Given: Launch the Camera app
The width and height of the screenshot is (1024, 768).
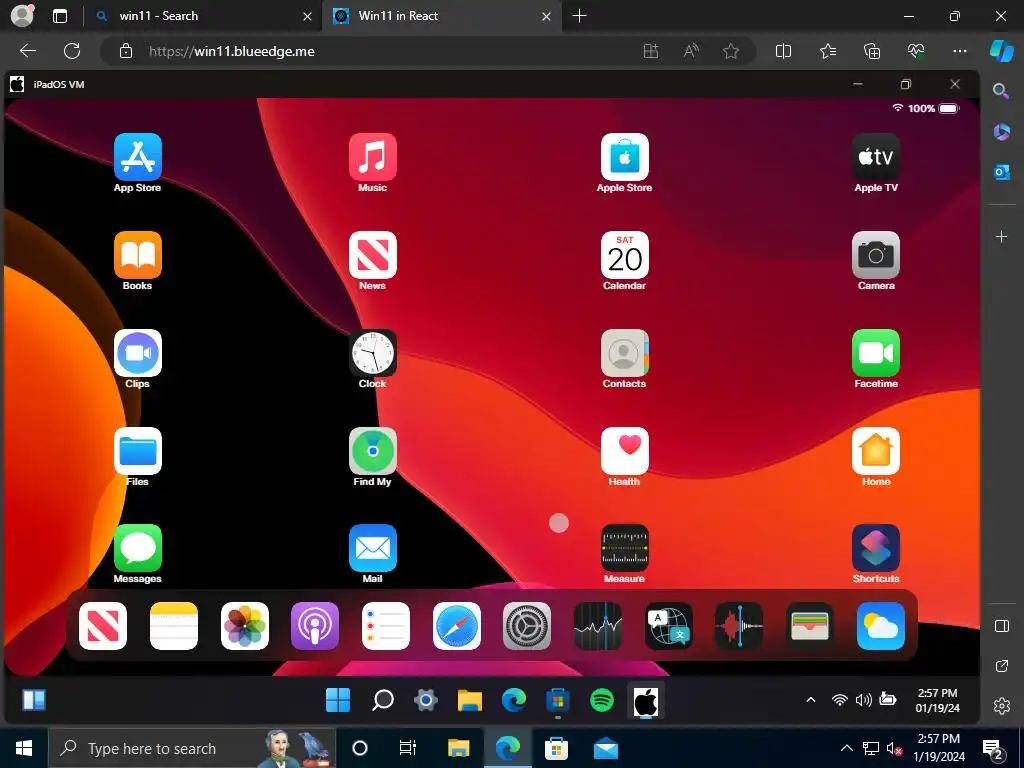Looking at the screenshot, I should pos(876,255).
